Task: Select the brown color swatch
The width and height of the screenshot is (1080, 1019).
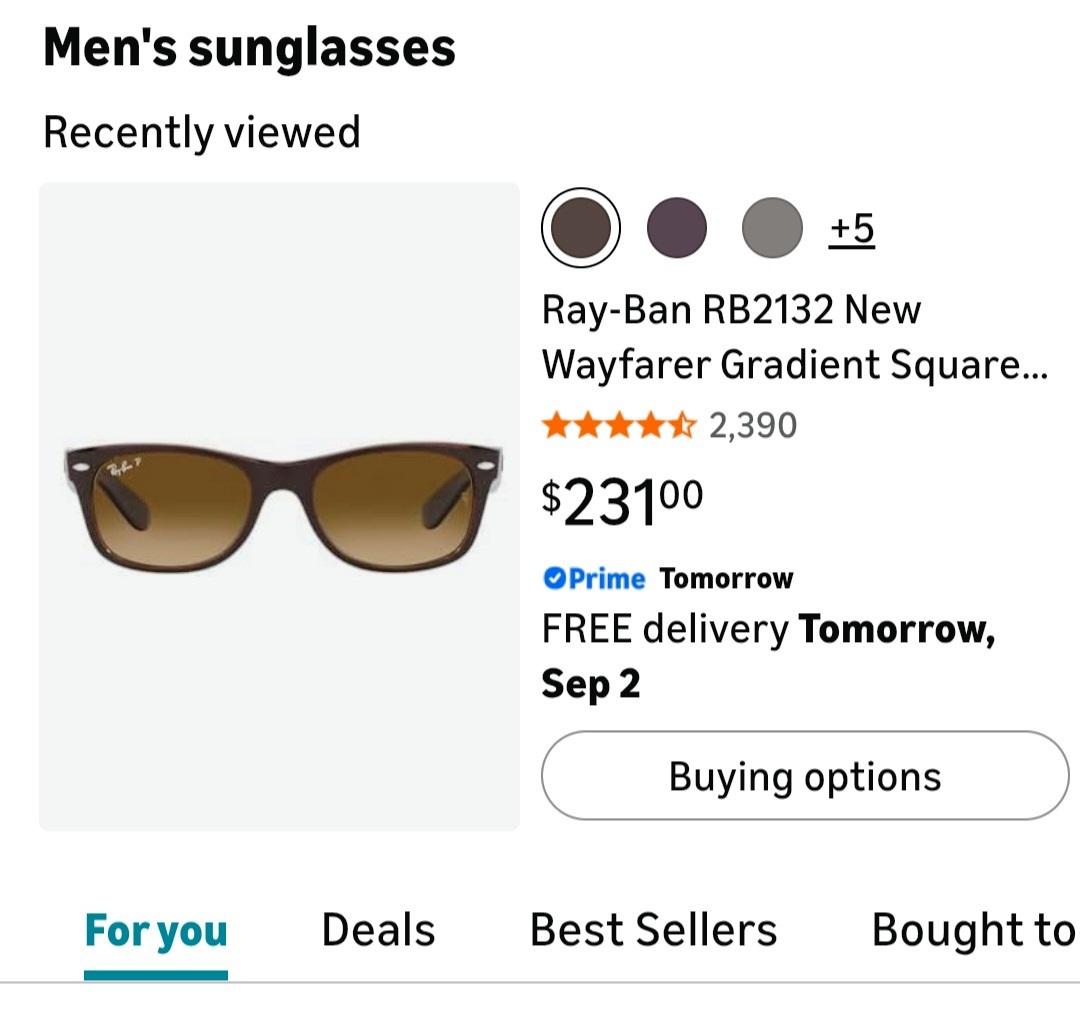Action: click(x=581, y=227)
